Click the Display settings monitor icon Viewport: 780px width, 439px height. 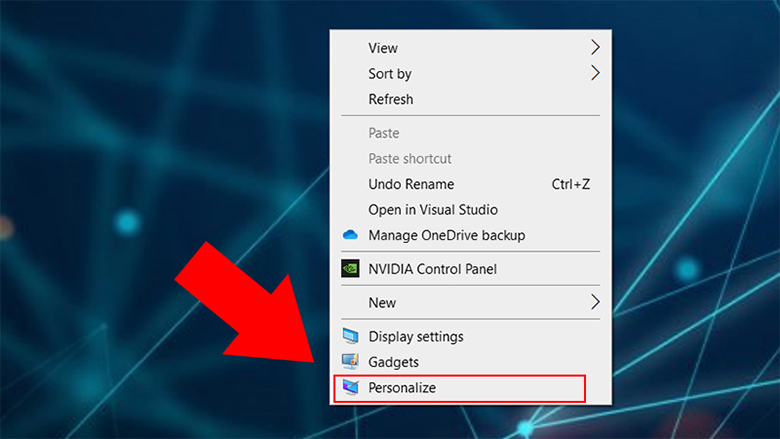coord(350,336)
